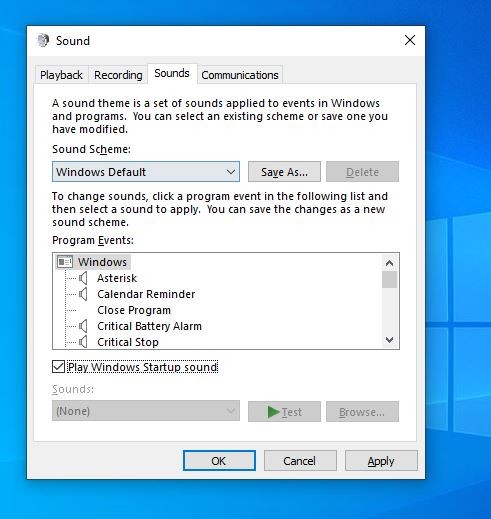Click the speaker icon beside Asterisk

[x=83, y=278]
